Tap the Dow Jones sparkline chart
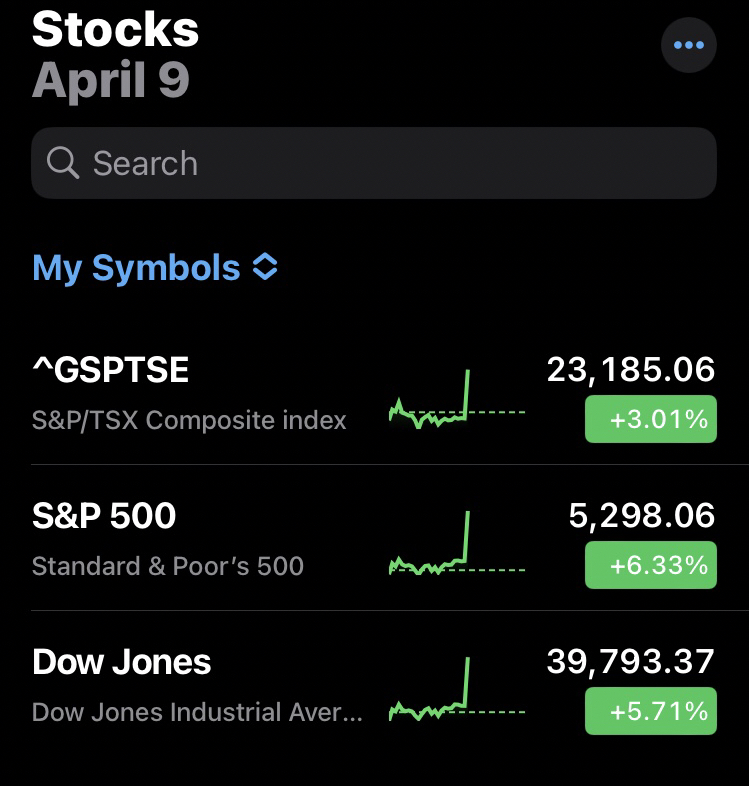Screen dimensions: 749x786 pyautogui.click(x=457, y=692)
